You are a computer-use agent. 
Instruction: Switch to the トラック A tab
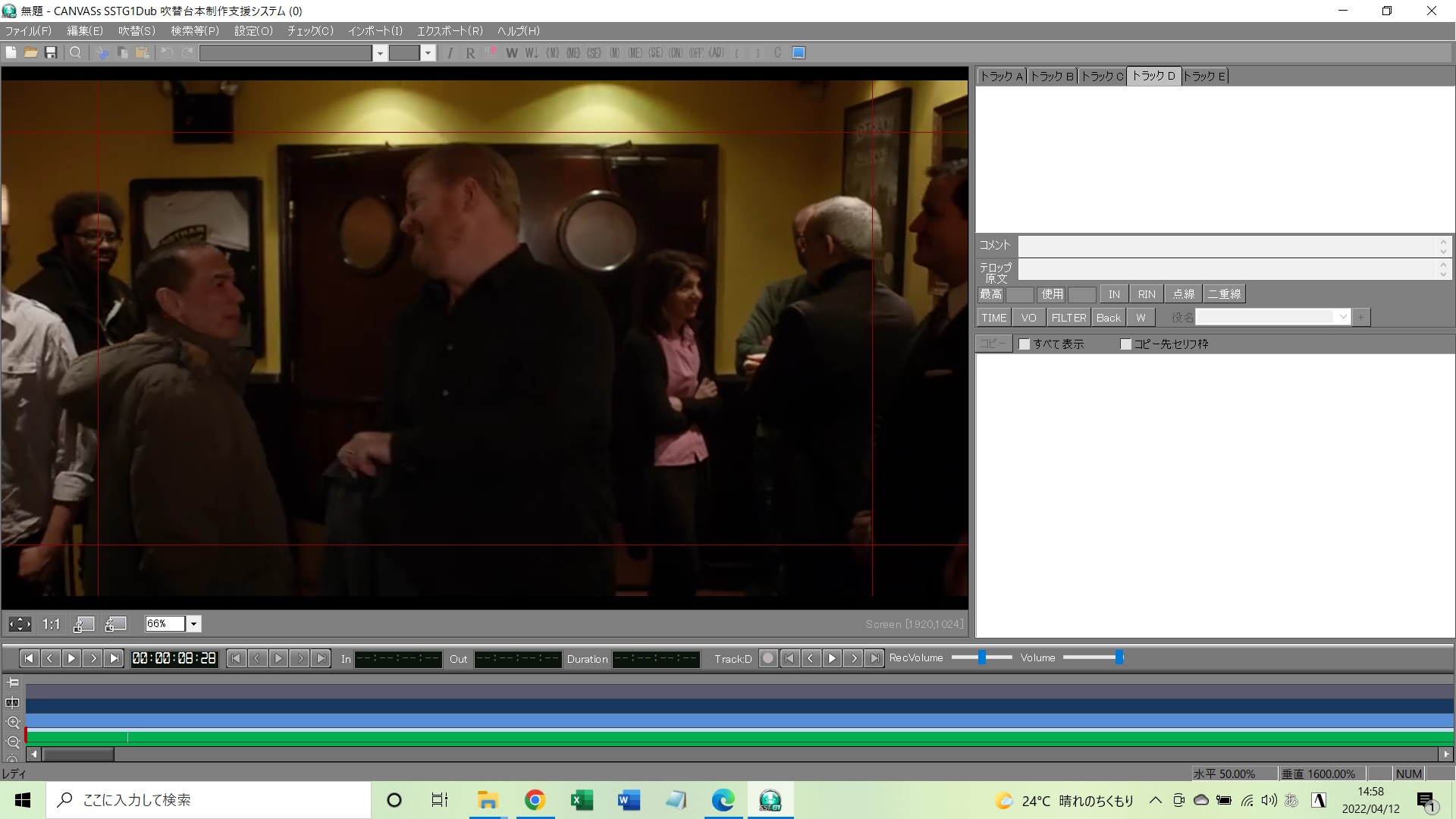coord(1001,76)
